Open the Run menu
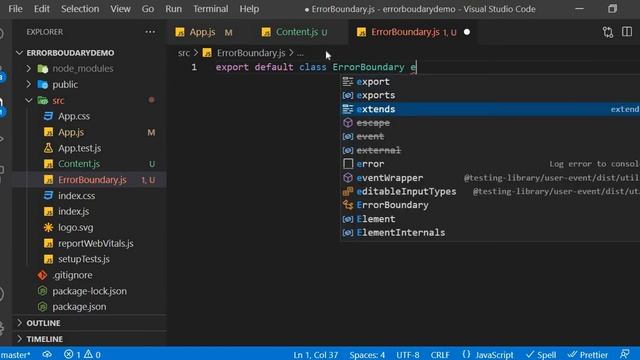Viewport: 640px width, 360px height. [173, 9]
